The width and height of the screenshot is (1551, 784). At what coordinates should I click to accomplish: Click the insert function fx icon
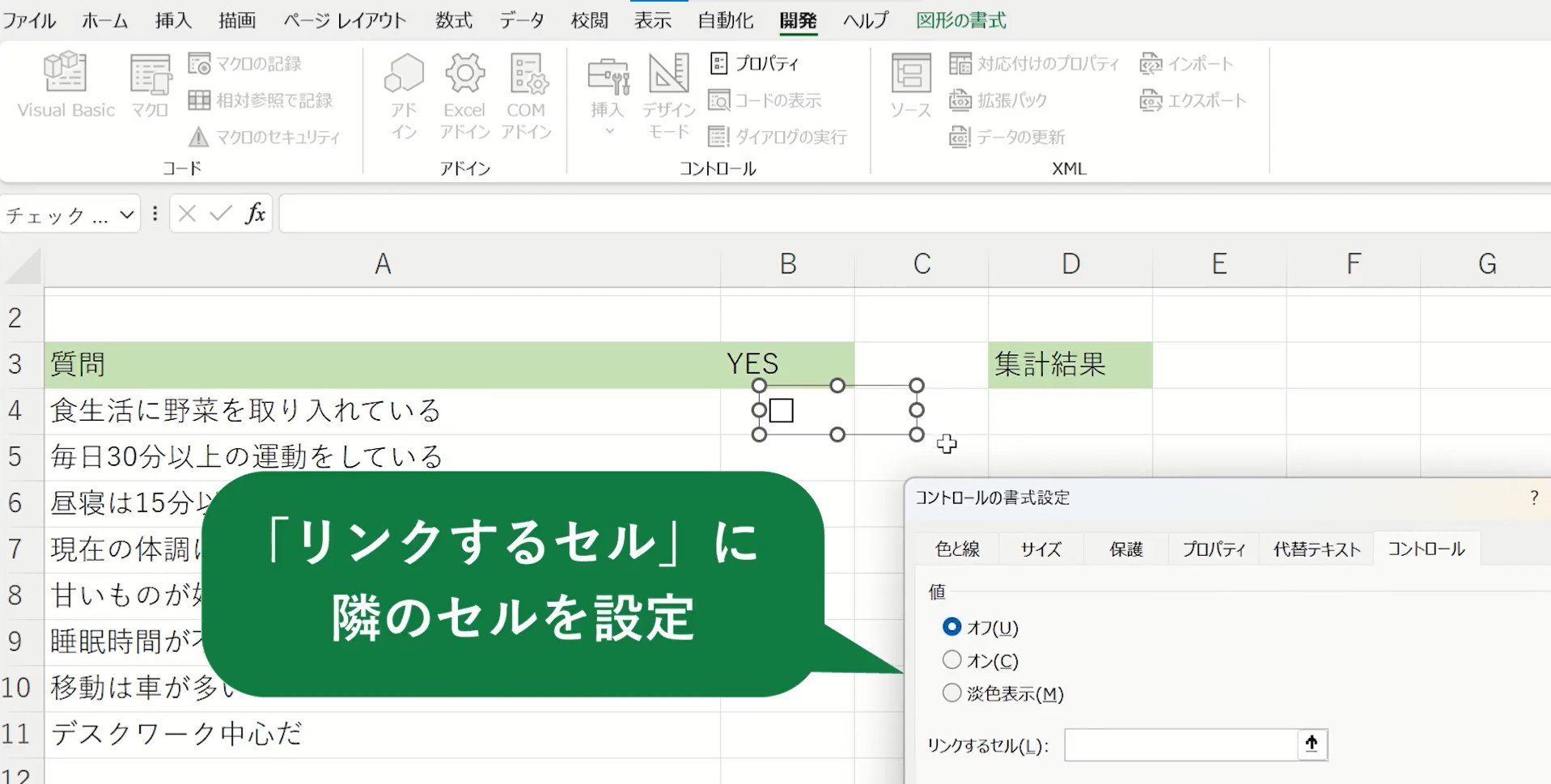coord(256,214)
